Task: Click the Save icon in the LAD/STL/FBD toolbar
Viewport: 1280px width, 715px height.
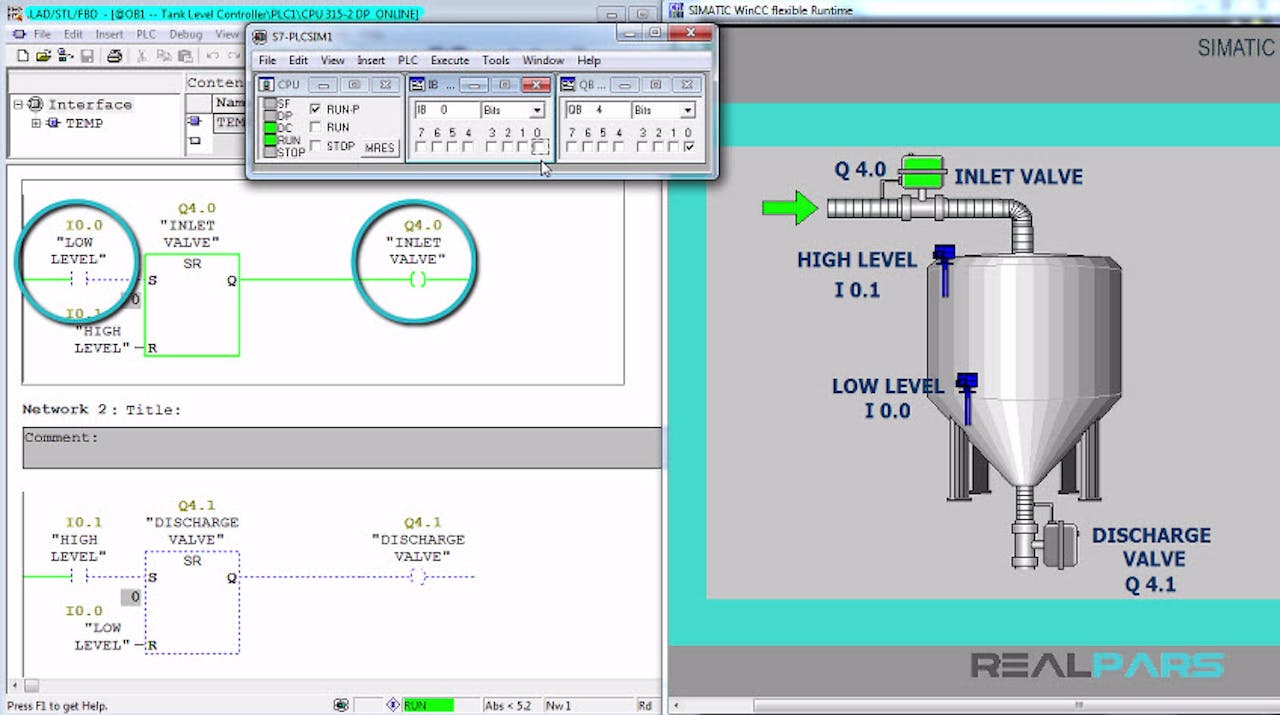Action: click(88, 56)
